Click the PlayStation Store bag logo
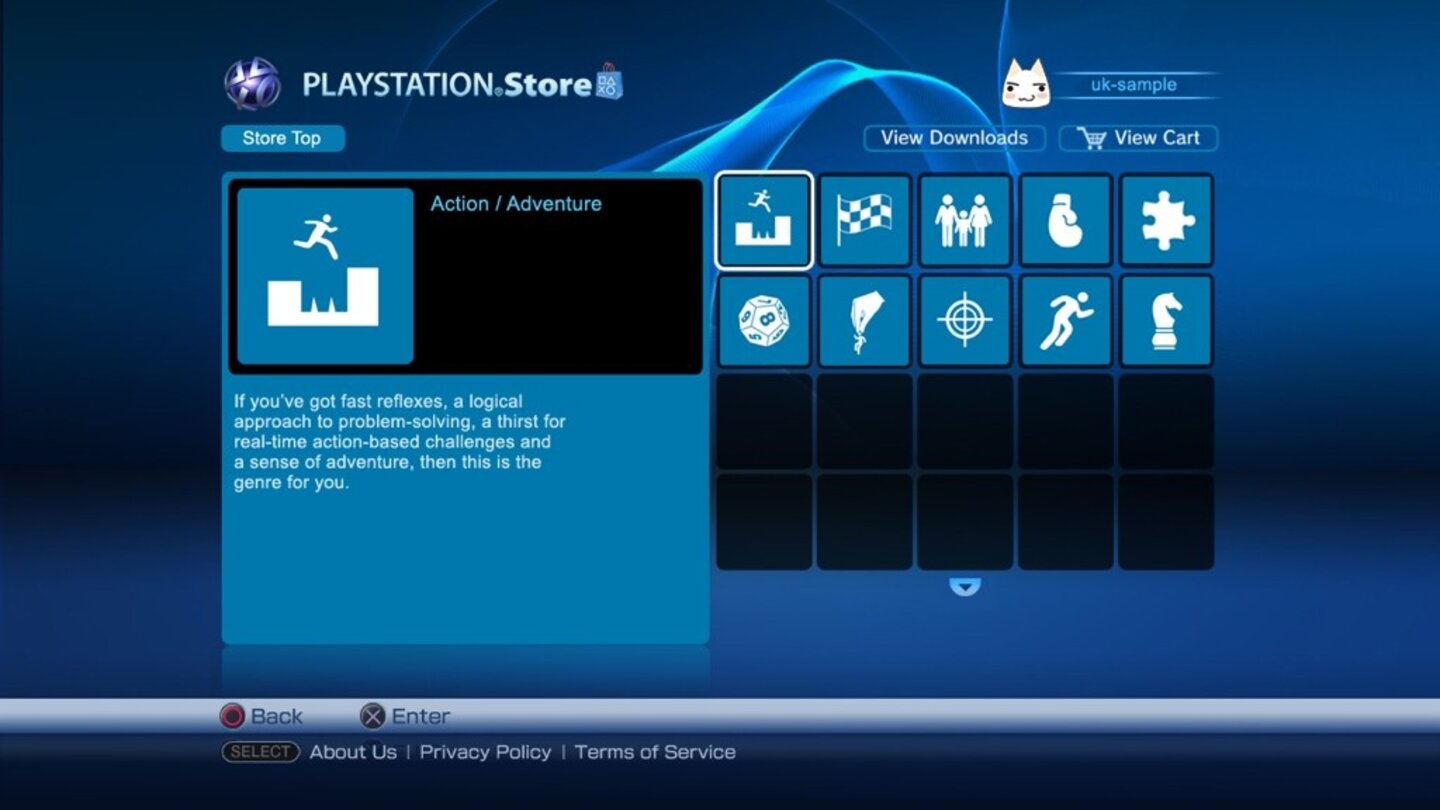This screenshot has width=1440, height=810. (607, 83)
